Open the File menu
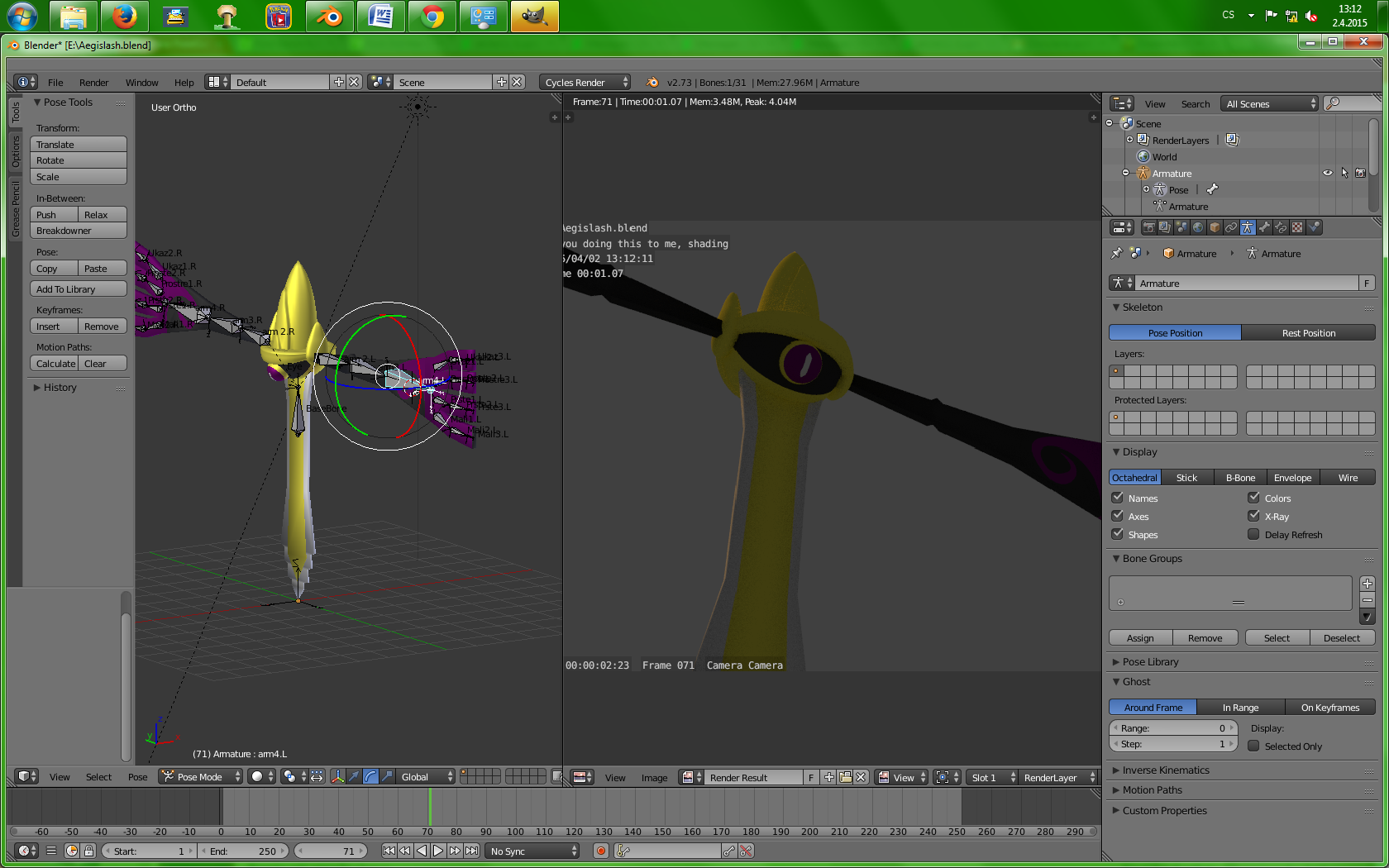Screen dimensions: 1389x868 pos(55,83)
